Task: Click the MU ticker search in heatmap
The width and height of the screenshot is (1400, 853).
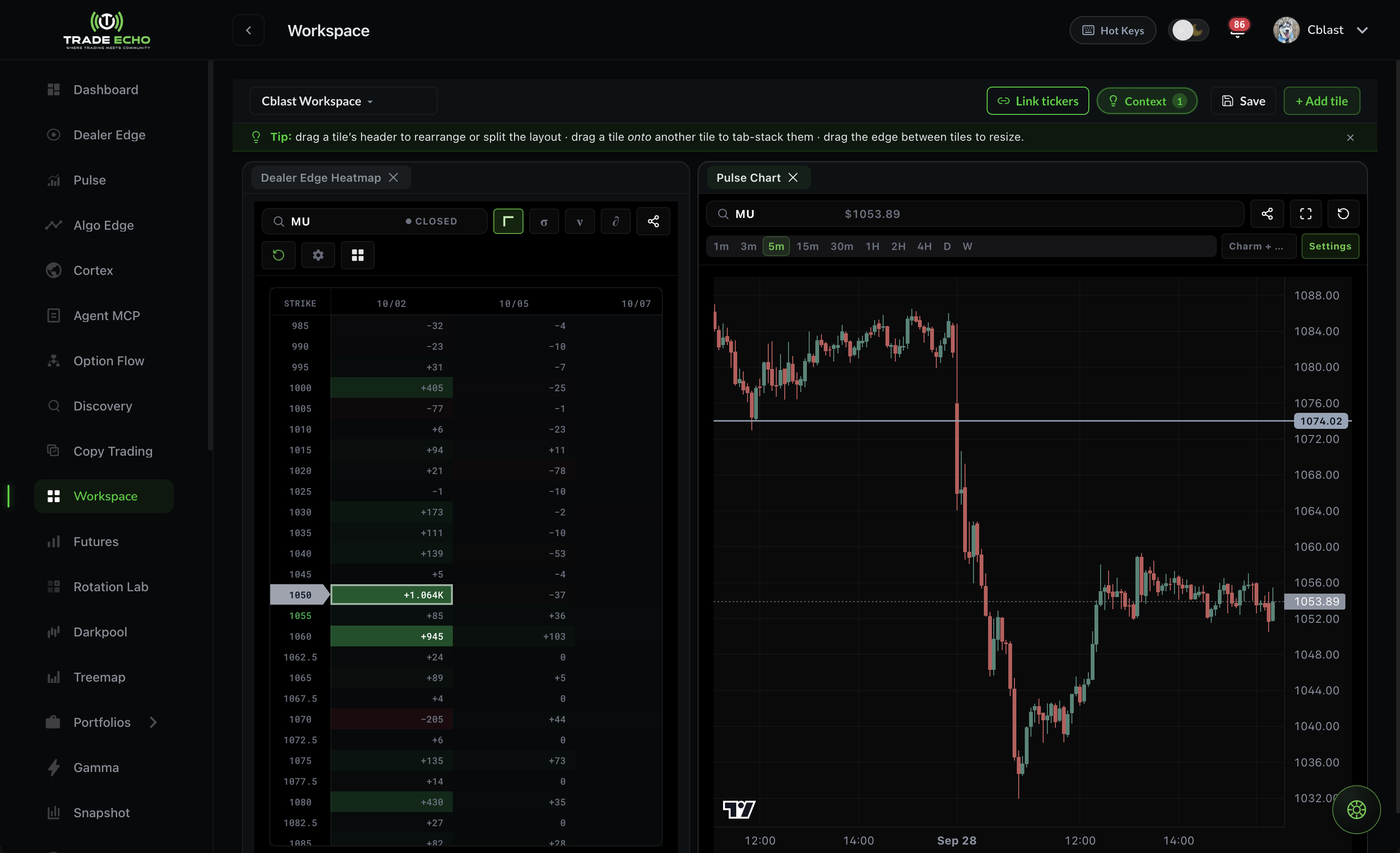Action: coord(374,221)
